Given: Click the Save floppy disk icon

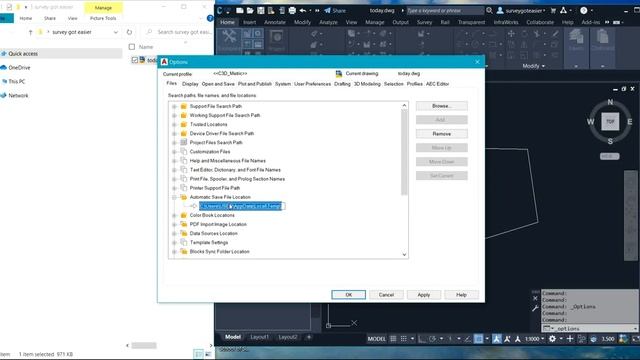Looking at the screenshot, I should coord(260,11).
